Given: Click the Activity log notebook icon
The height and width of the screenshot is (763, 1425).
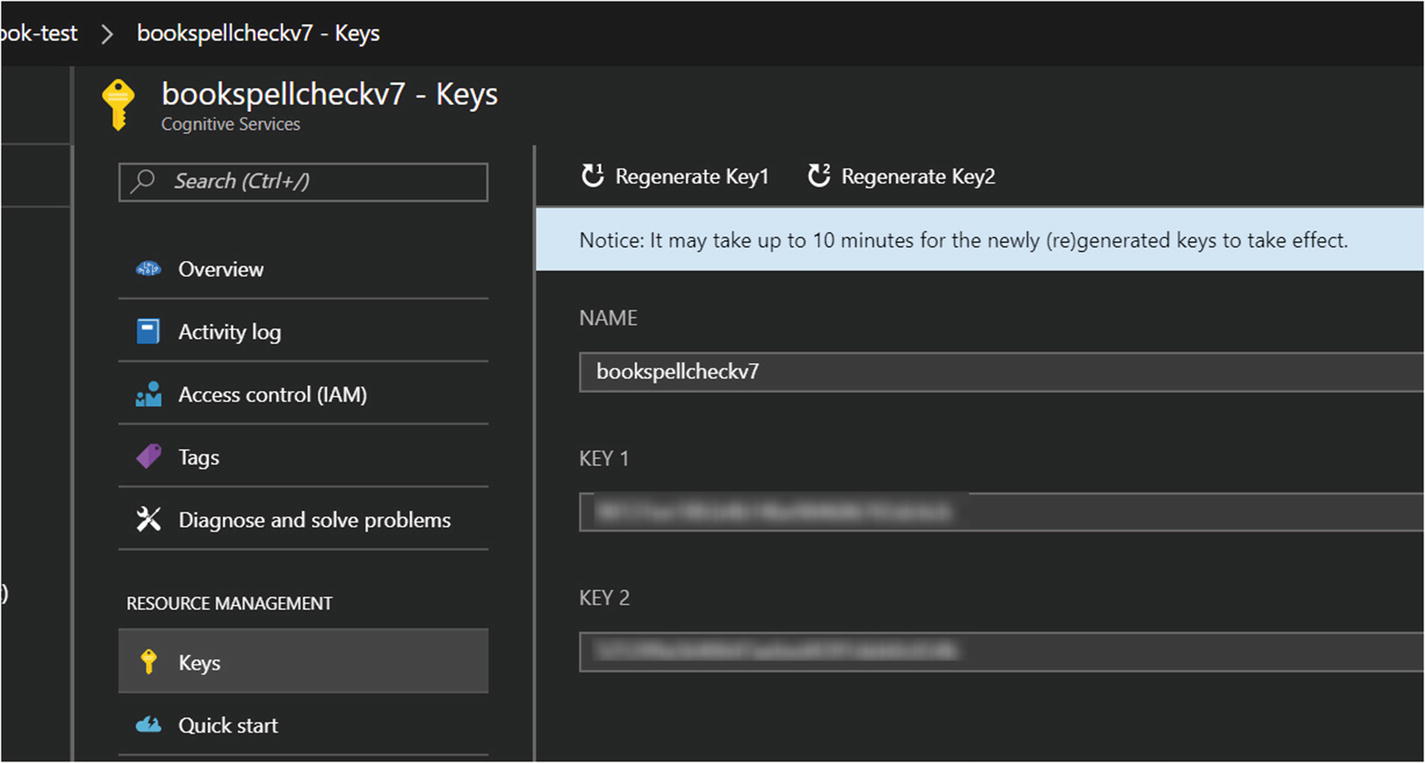Looking at the screenshot, I should 148,332.
